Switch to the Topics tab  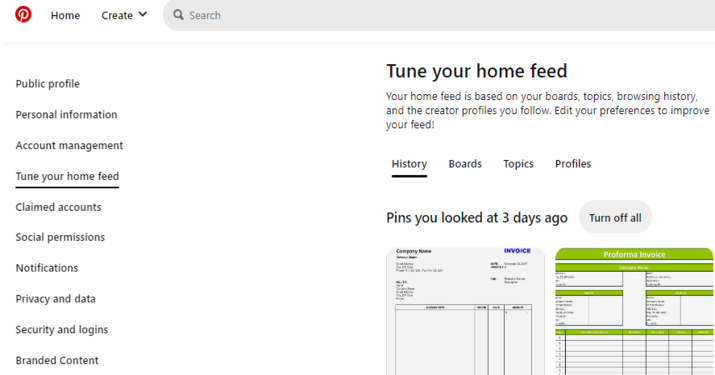(518, 164)
